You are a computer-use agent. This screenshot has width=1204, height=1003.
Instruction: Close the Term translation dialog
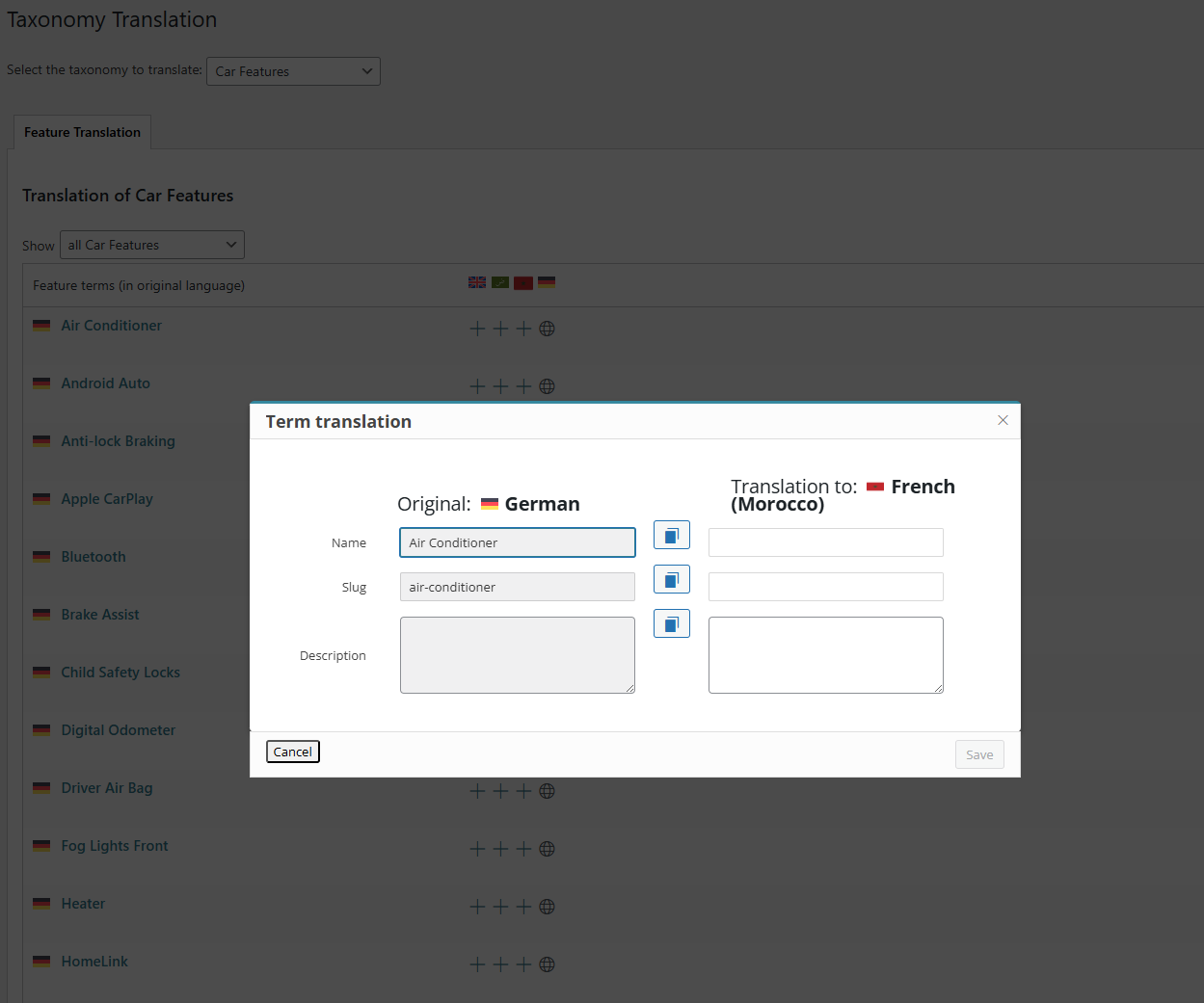tap(1003, 420)
